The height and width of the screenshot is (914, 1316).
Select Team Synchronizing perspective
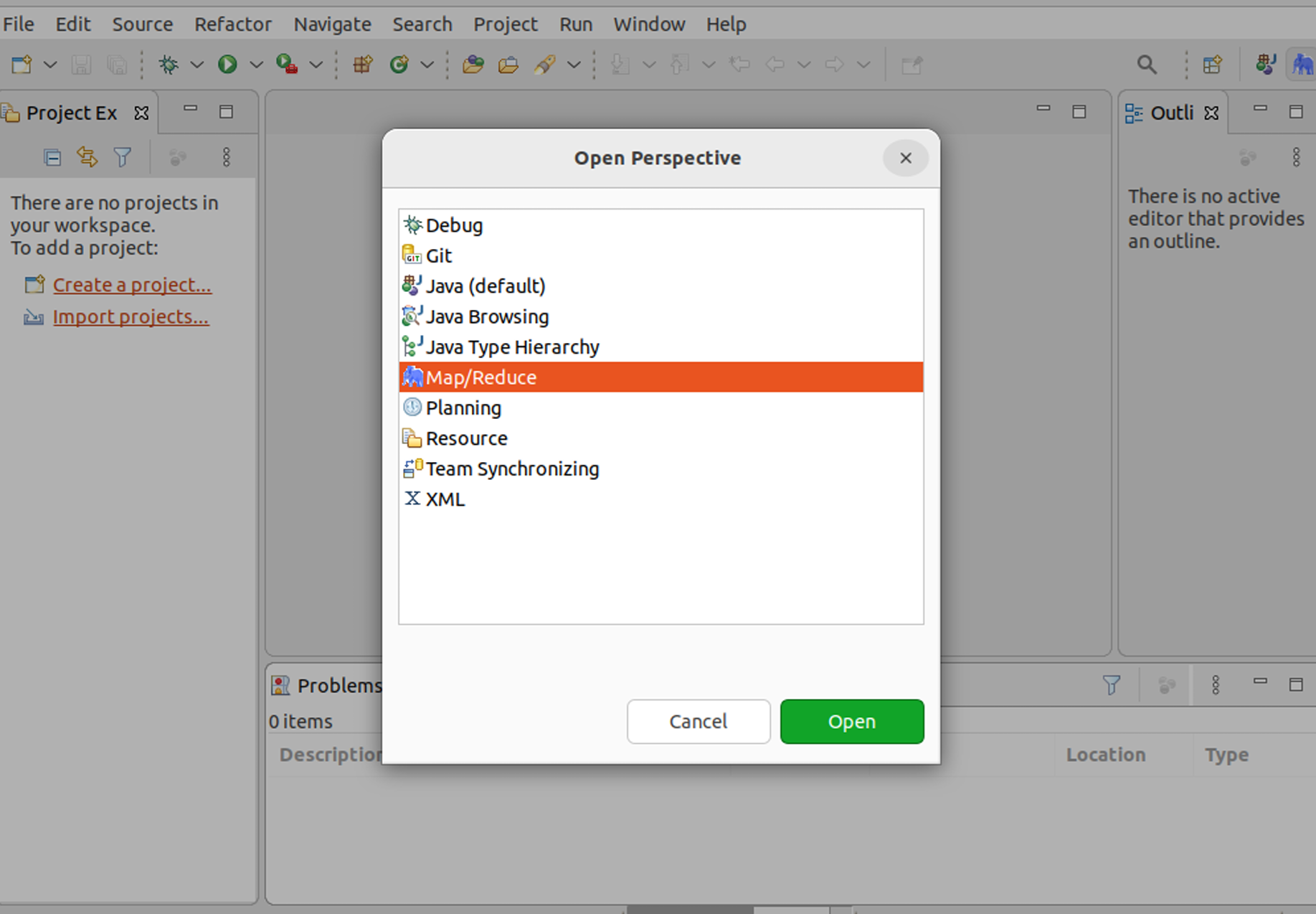point(661,469)
